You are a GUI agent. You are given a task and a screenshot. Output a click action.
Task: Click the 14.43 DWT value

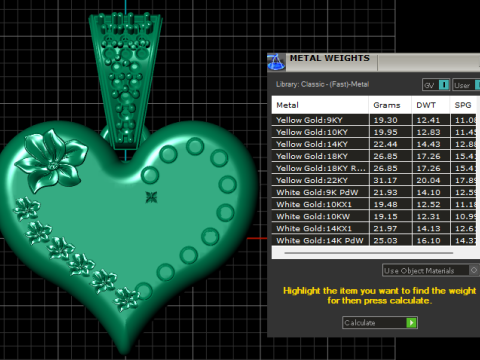pos(428,144)
